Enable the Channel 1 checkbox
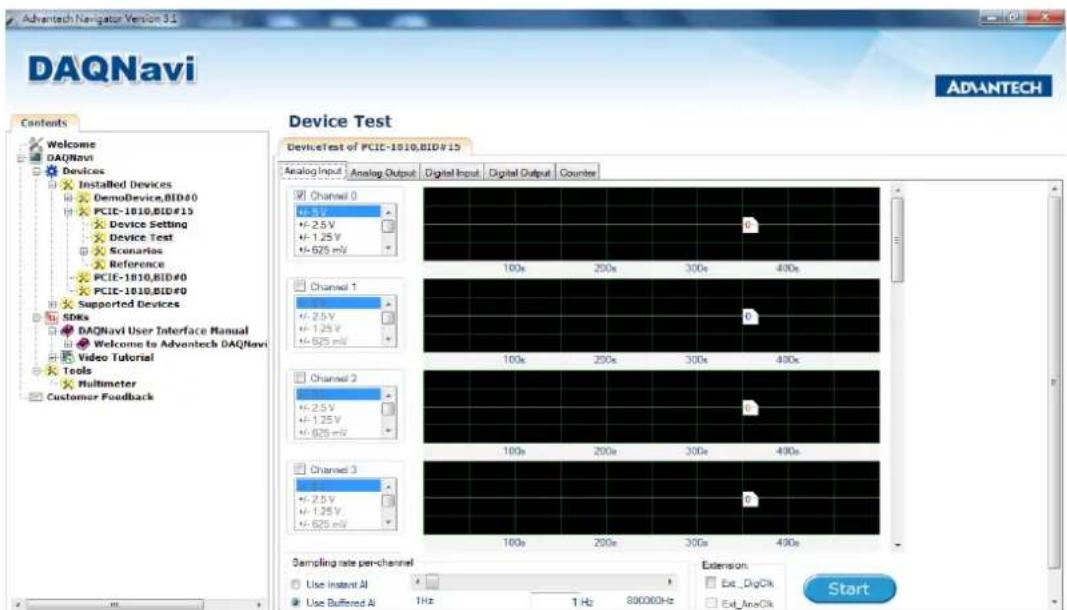The image size is (1067, 610). coord(300,287)
